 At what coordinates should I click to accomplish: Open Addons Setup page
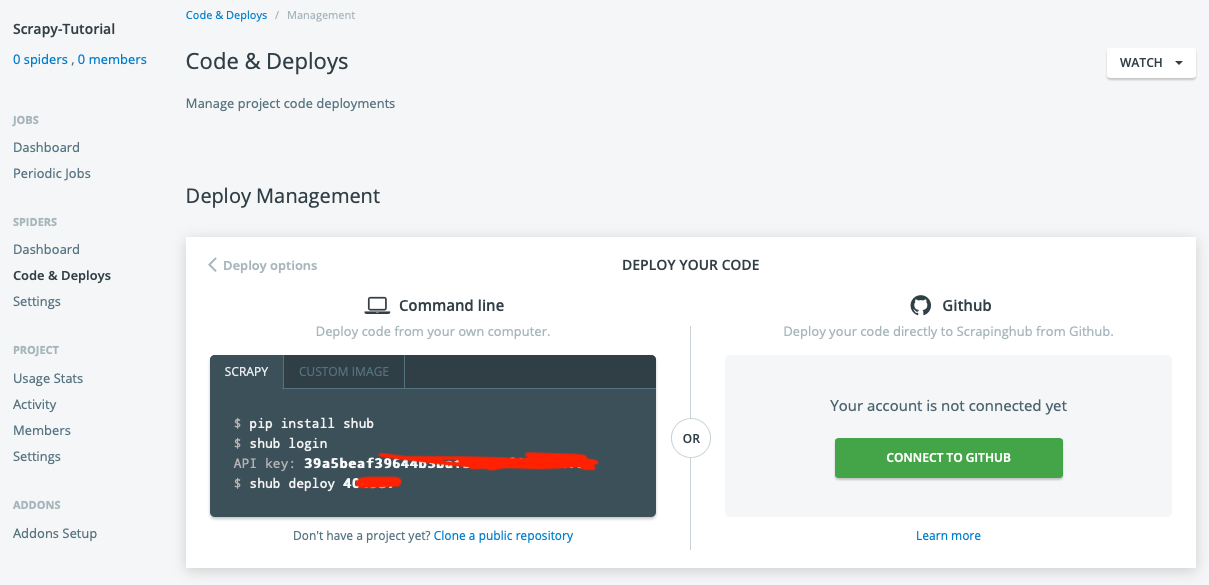point(55,533)
